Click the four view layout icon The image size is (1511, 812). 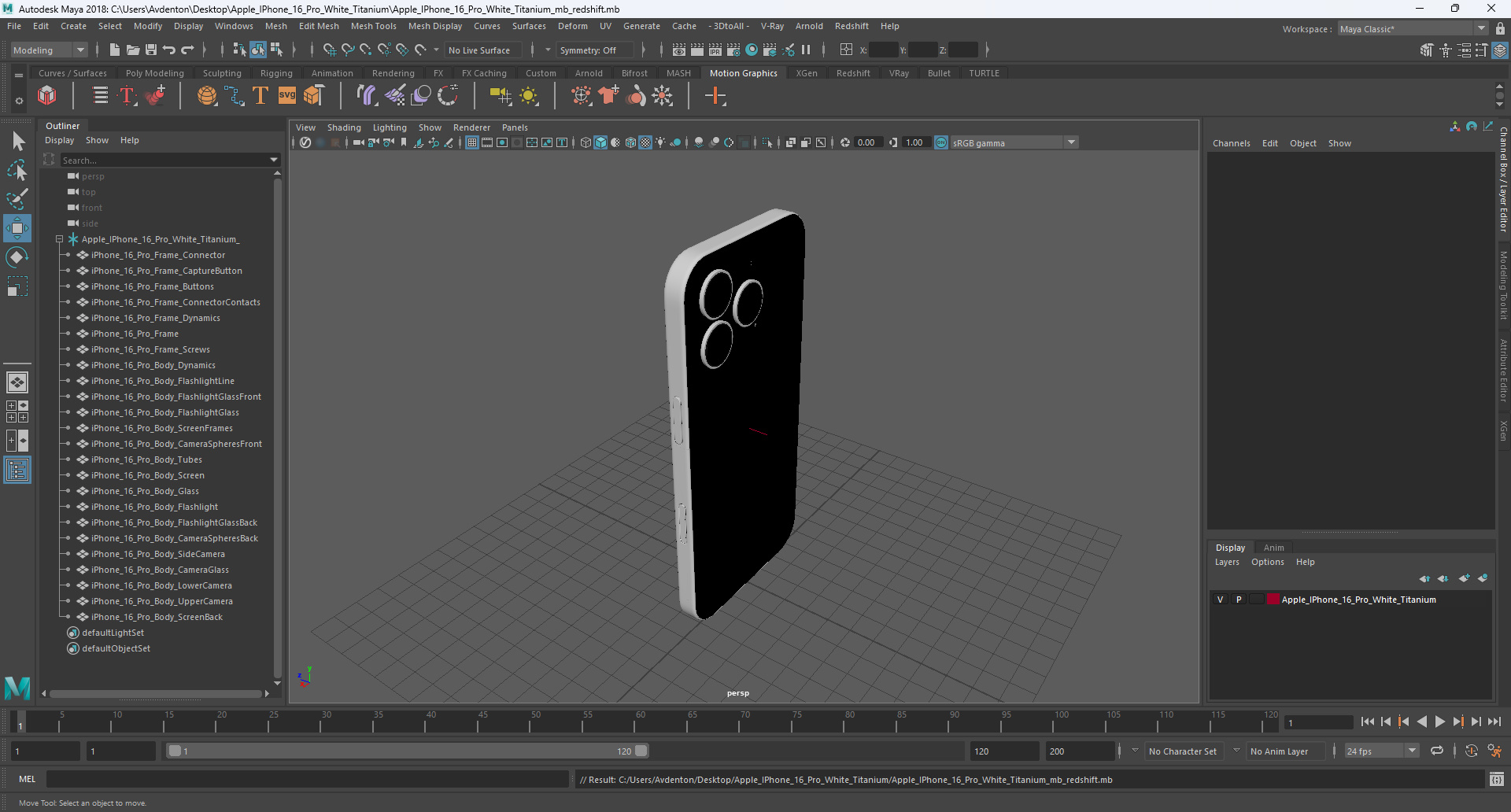[x=17, y=412]
